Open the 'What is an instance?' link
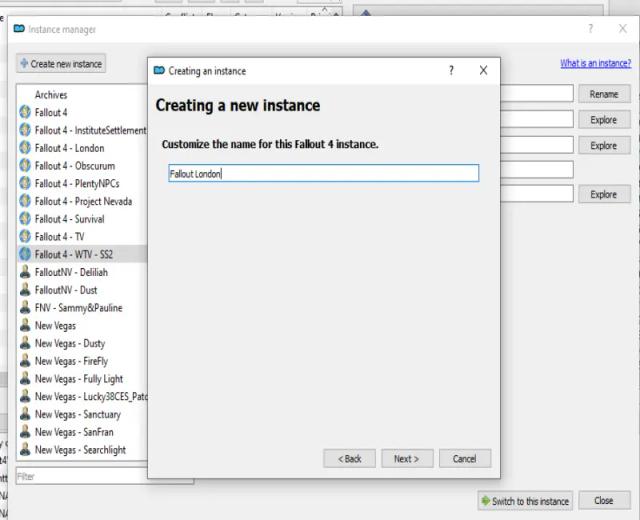Screen dimensions: 640x520 click(596, 63)
